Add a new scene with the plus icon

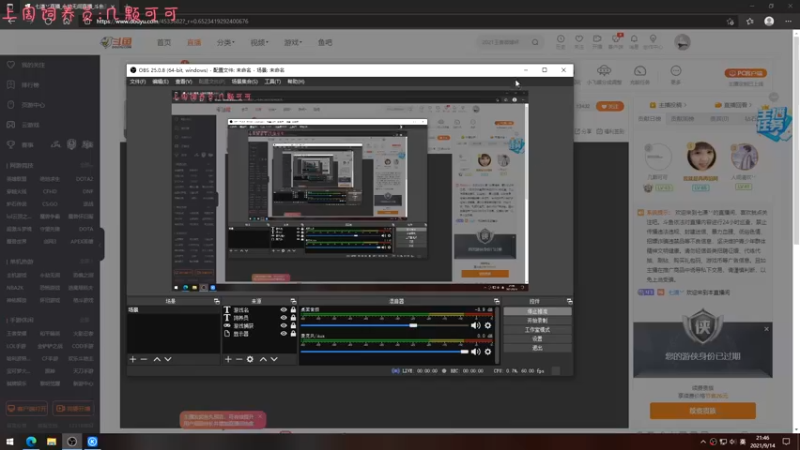click(x=133, y=359)
